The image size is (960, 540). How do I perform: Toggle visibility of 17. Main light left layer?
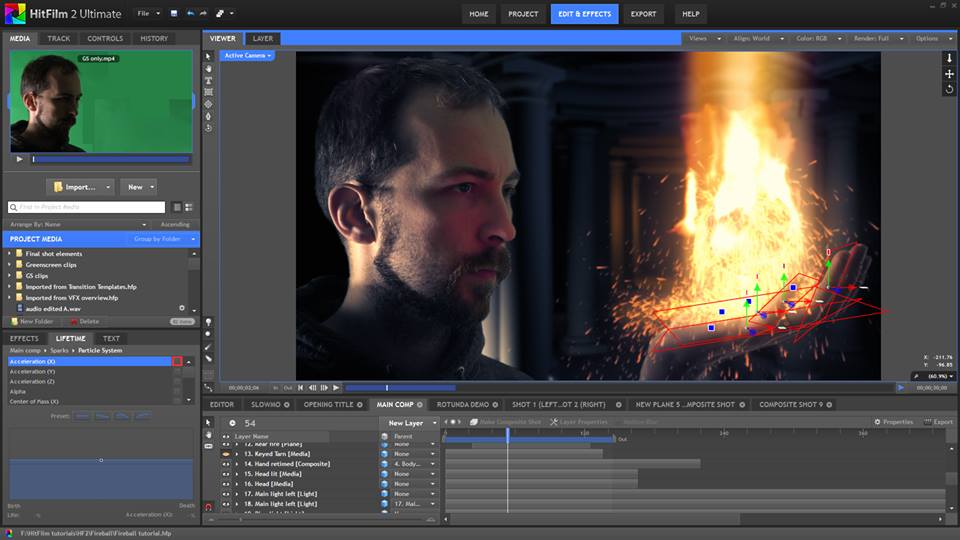coord(226,494)
